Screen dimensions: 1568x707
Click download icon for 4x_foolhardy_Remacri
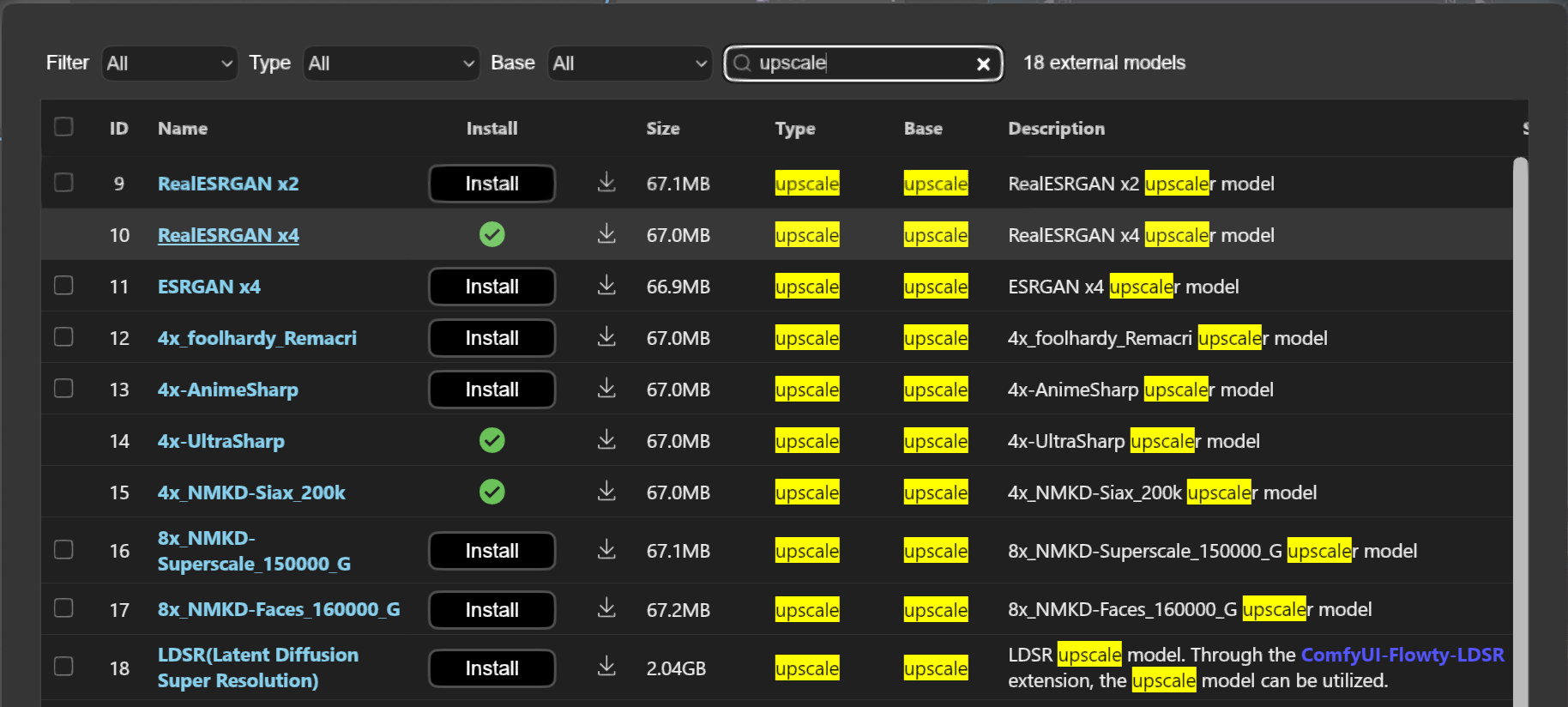pyautogui.click(x=606, y=337)
